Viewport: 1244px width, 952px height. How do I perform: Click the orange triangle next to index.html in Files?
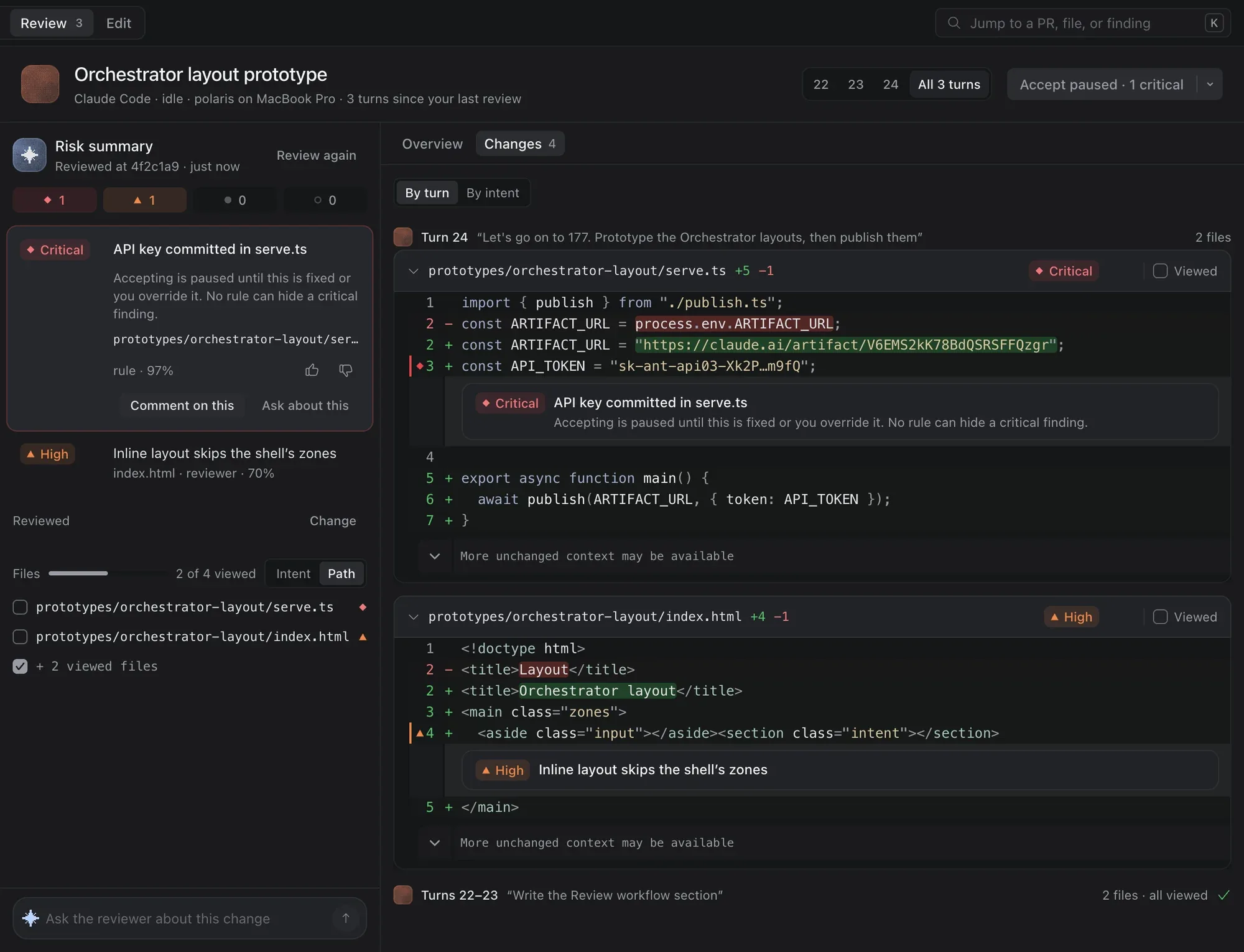point(363,637)
